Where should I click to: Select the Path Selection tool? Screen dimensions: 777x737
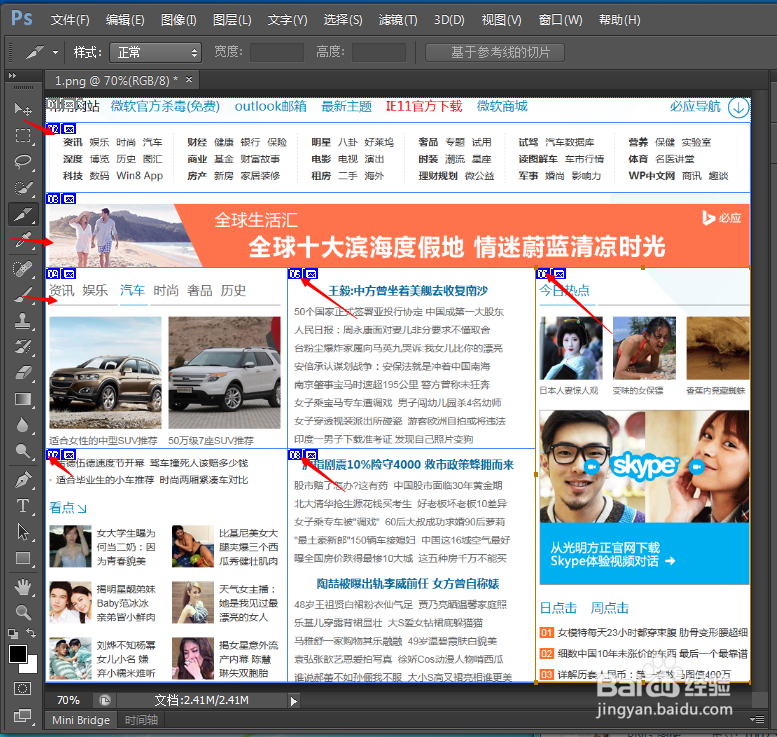23,532
